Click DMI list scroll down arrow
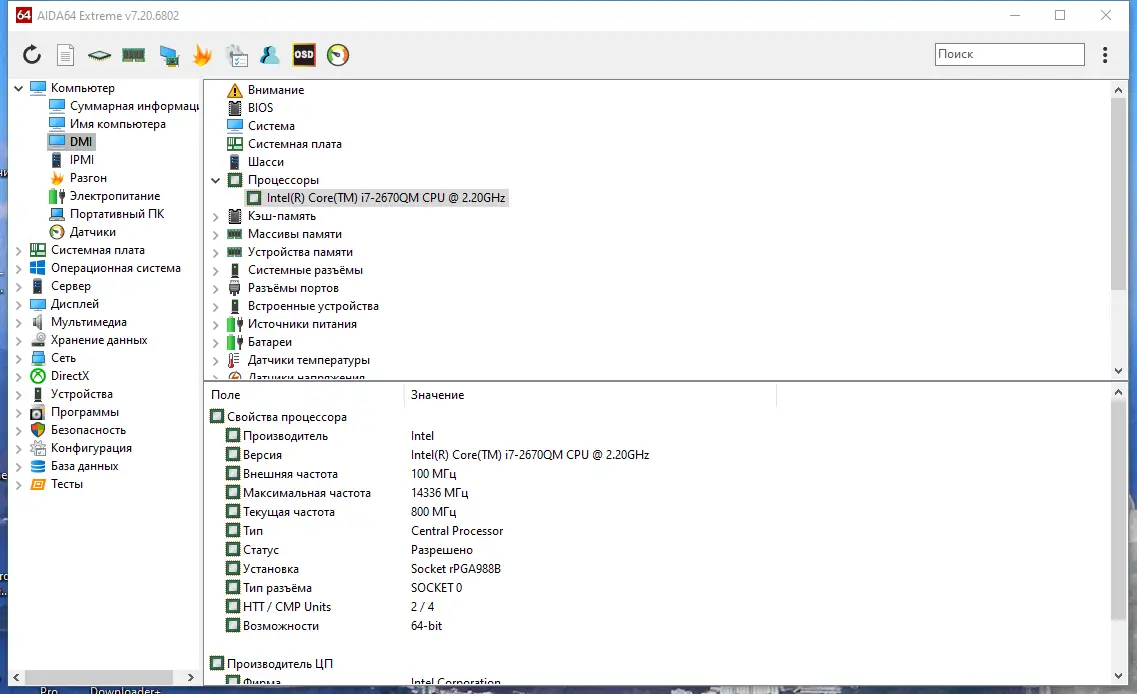The width and height of the screenshot is (1137, 694). (x=1118, y=371)
